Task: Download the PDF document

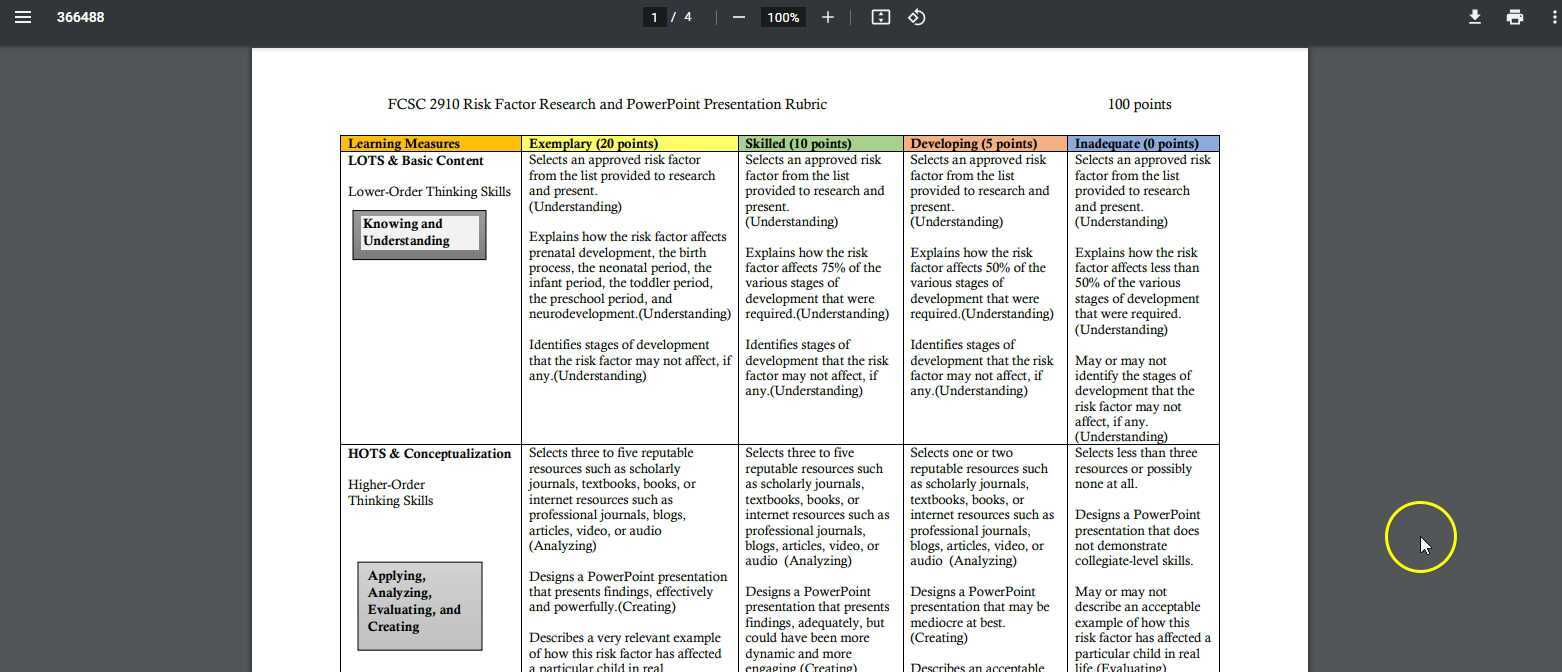Action: point(1474,17)
